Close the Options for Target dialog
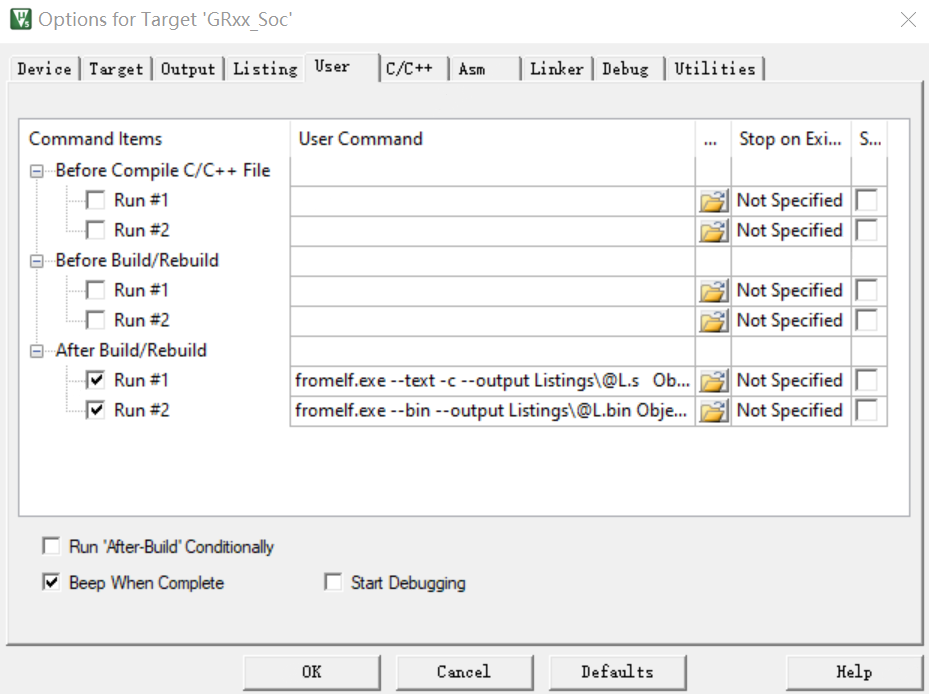This screenshot has width=929, height=694. click(908, 20)
